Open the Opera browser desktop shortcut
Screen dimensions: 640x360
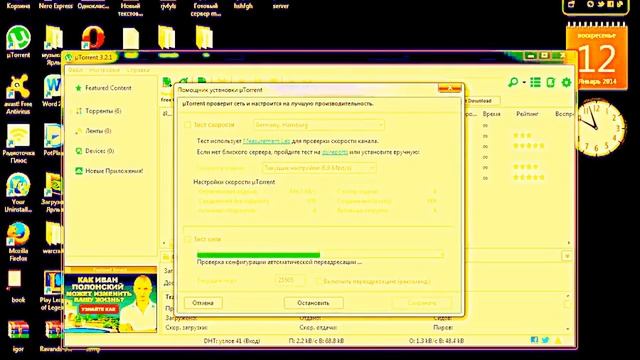tap(93, 38)
